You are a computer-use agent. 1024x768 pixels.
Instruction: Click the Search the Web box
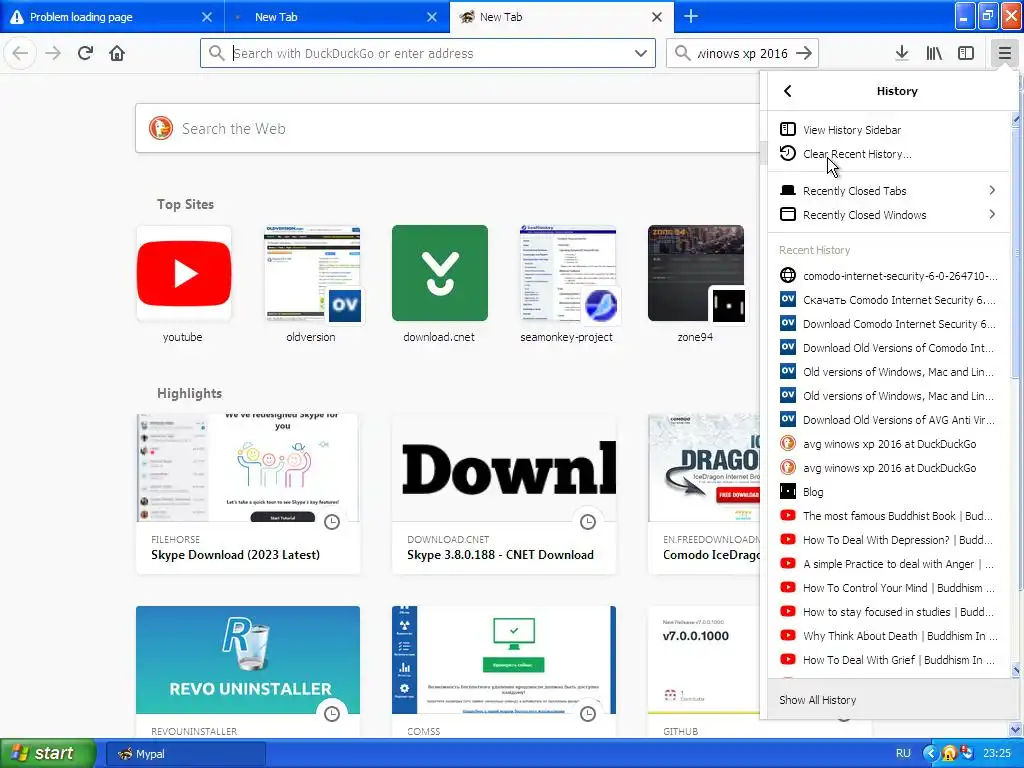click(x=448, y=129)
